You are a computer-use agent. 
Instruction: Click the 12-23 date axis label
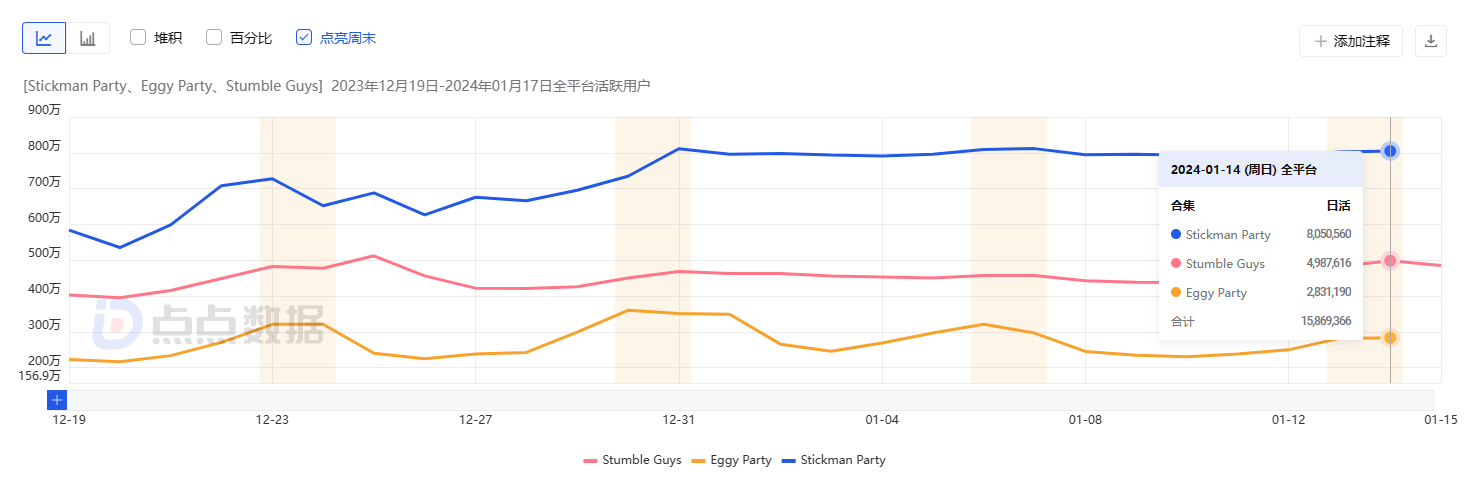273,420
